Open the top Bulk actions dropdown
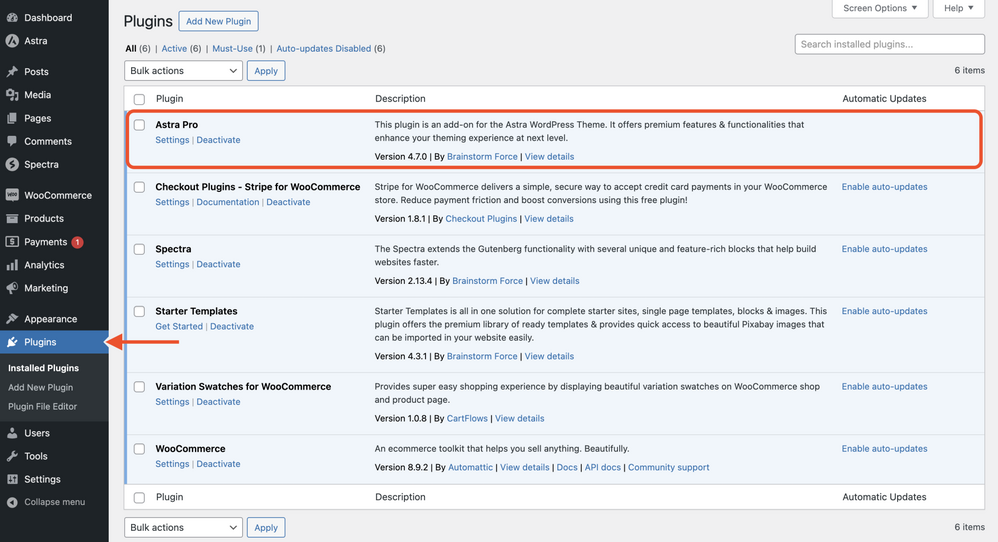This screenshot has height=542, width=998. 183,71
